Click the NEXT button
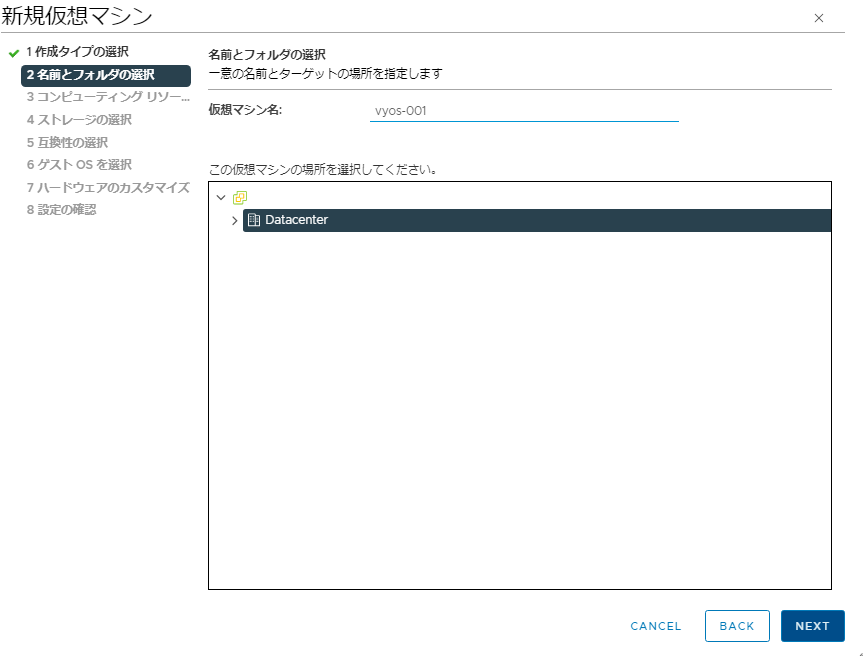The width and height of the screenshot is (865, 656). [x=813, y=626]
